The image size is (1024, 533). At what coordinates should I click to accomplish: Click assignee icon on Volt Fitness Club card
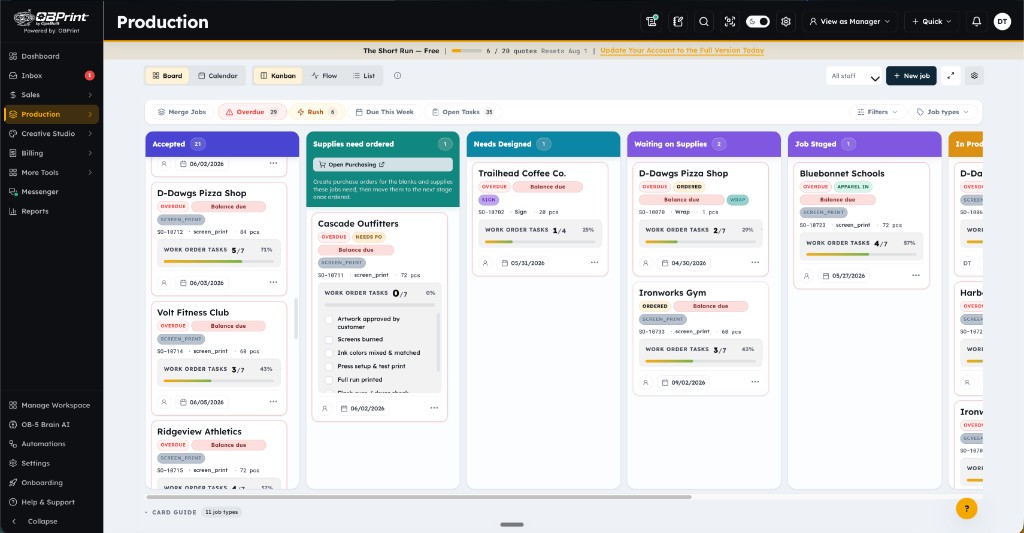click(x=165, y=402)
